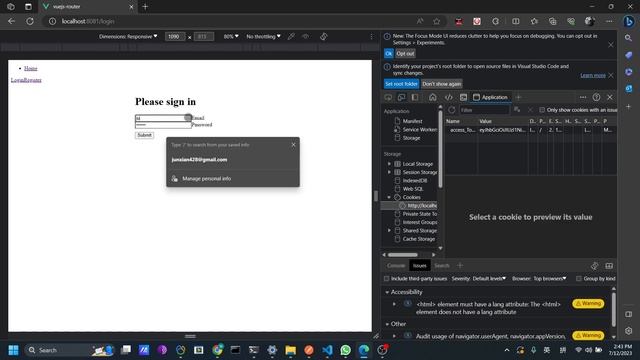Follow the Learn more link

593,76
